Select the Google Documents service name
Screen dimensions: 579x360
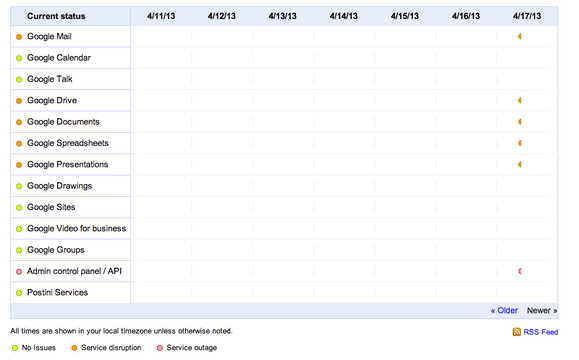63,122
